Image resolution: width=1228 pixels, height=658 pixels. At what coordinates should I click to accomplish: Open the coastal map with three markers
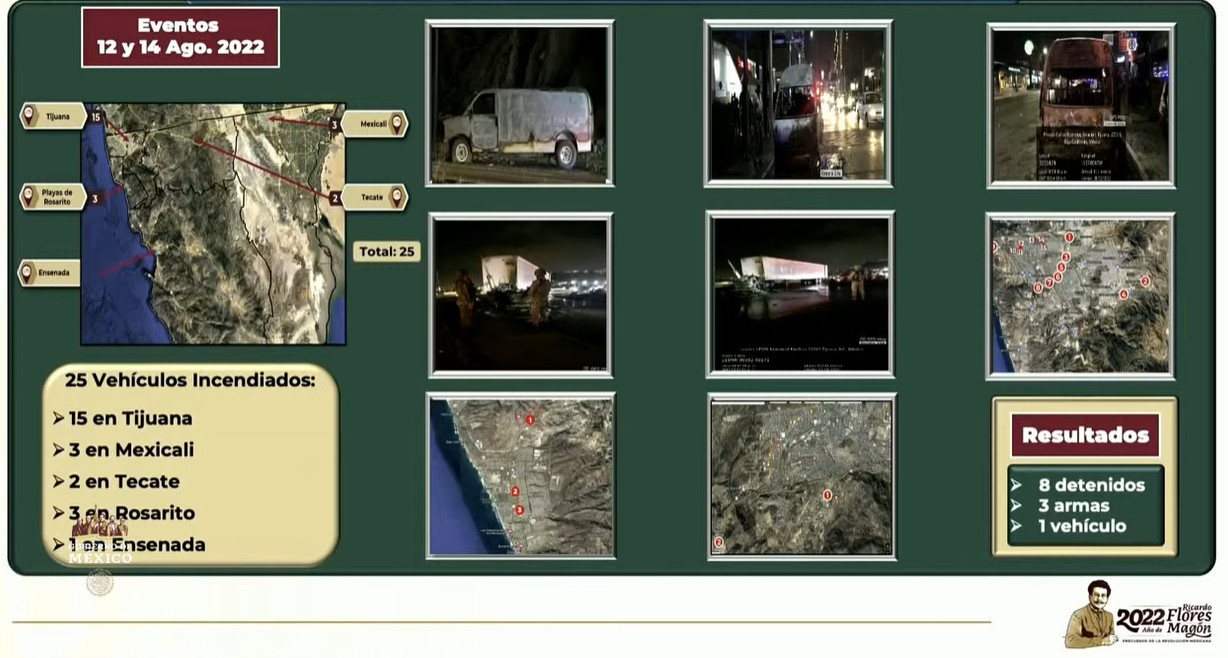(x=521, y=476)
